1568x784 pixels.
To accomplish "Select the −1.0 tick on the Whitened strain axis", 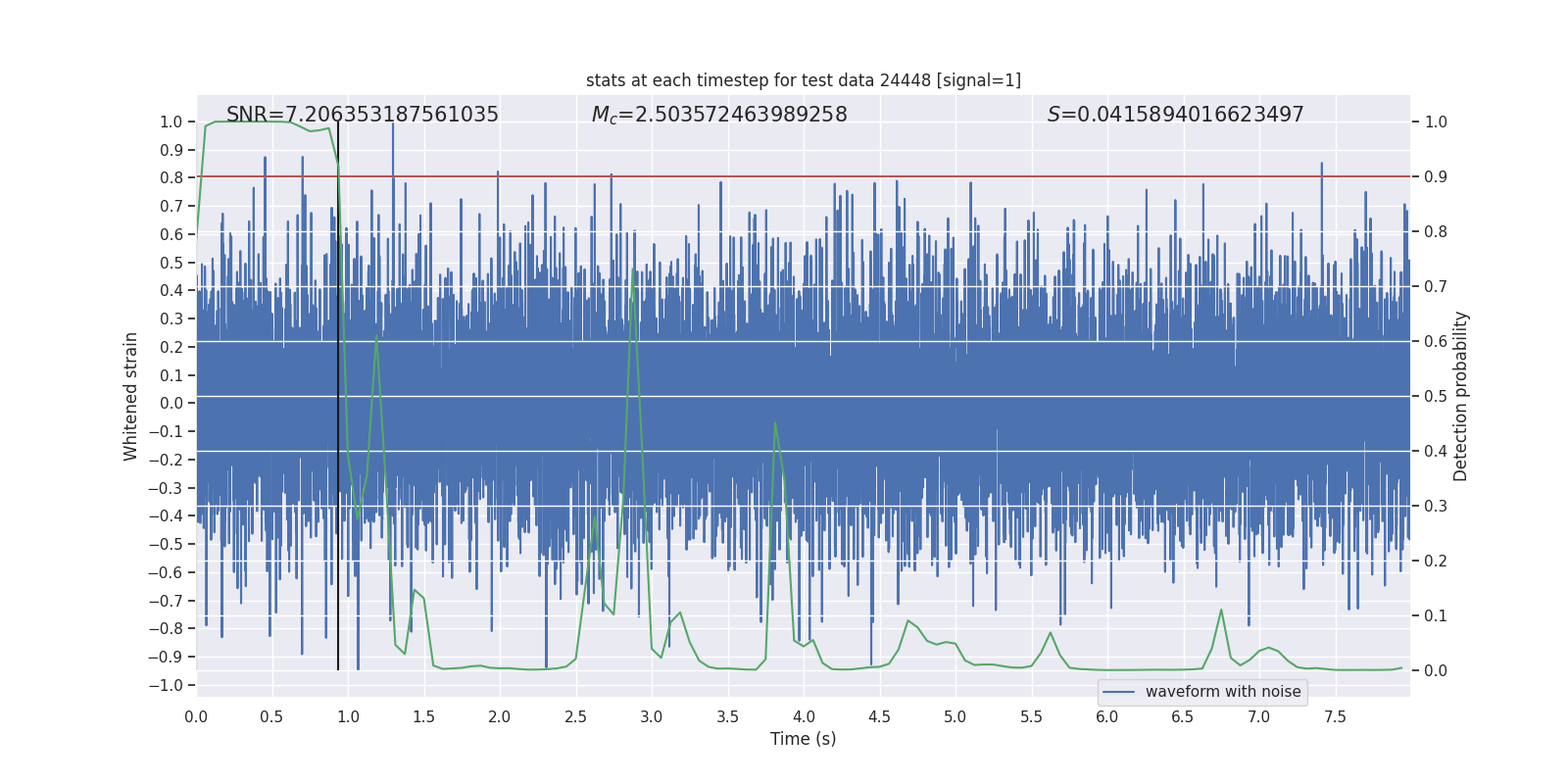I will tap(166, 685).
